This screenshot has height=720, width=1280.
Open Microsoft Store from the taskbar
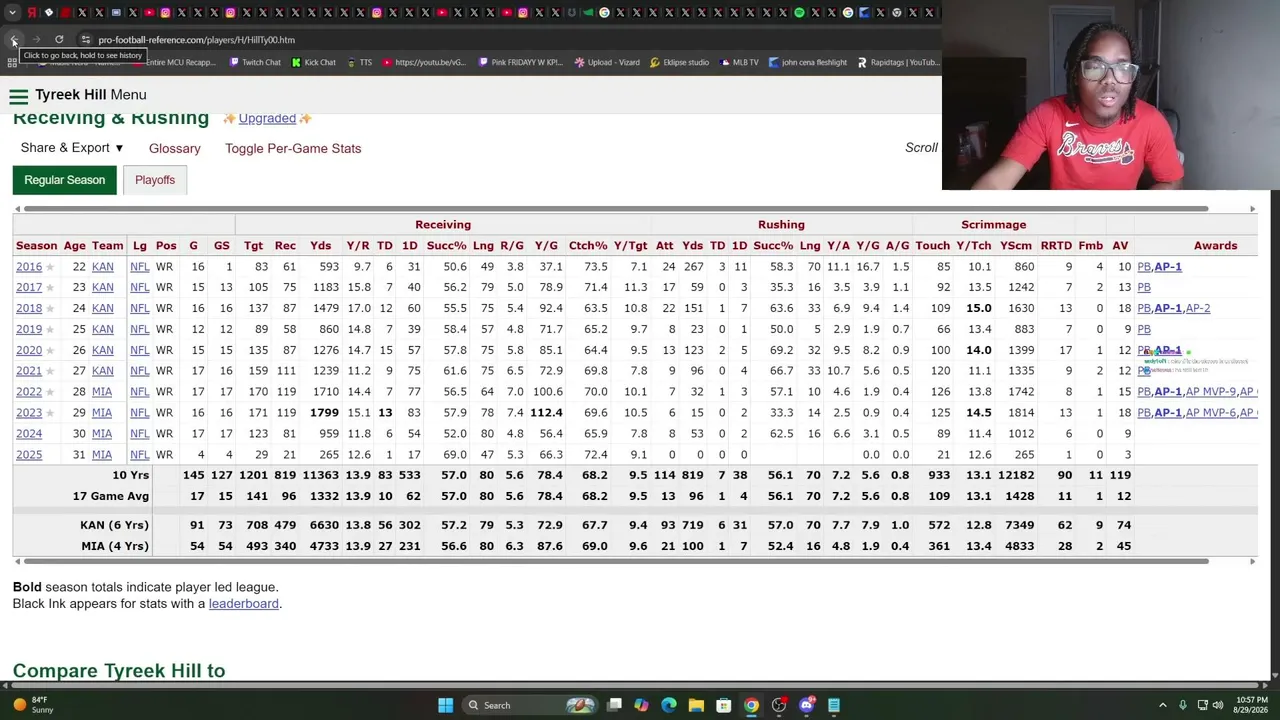(x=724, y=705)
